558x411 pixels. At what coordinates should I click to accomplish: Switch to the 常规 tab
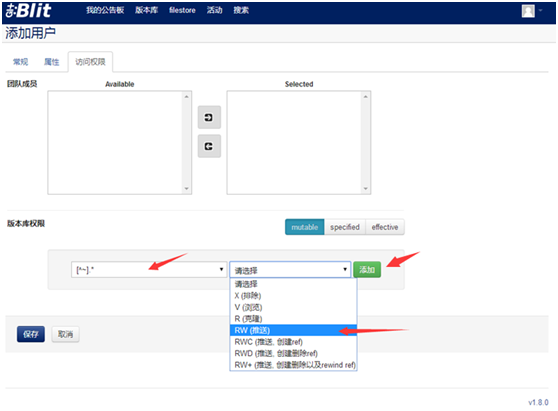(x=21, y=62)
